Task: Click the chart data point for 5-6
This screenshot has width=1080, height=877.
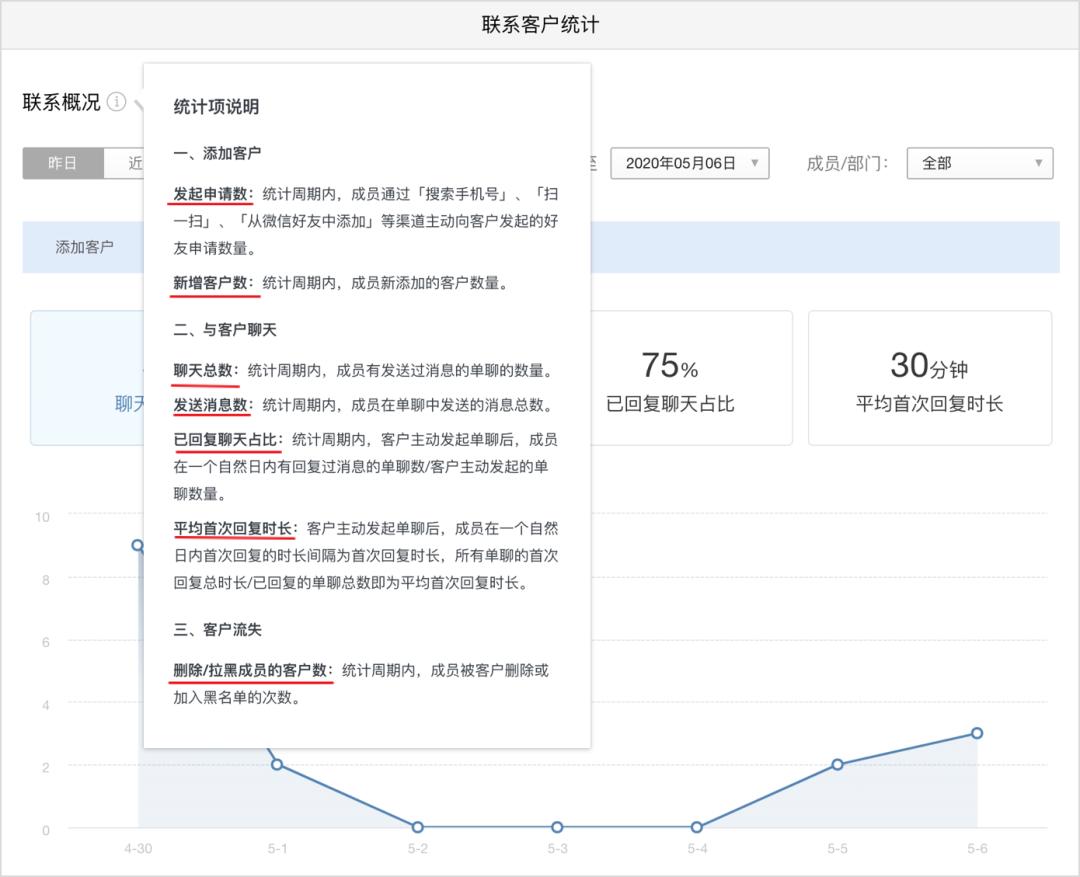Action: click(x=977, y=733)
